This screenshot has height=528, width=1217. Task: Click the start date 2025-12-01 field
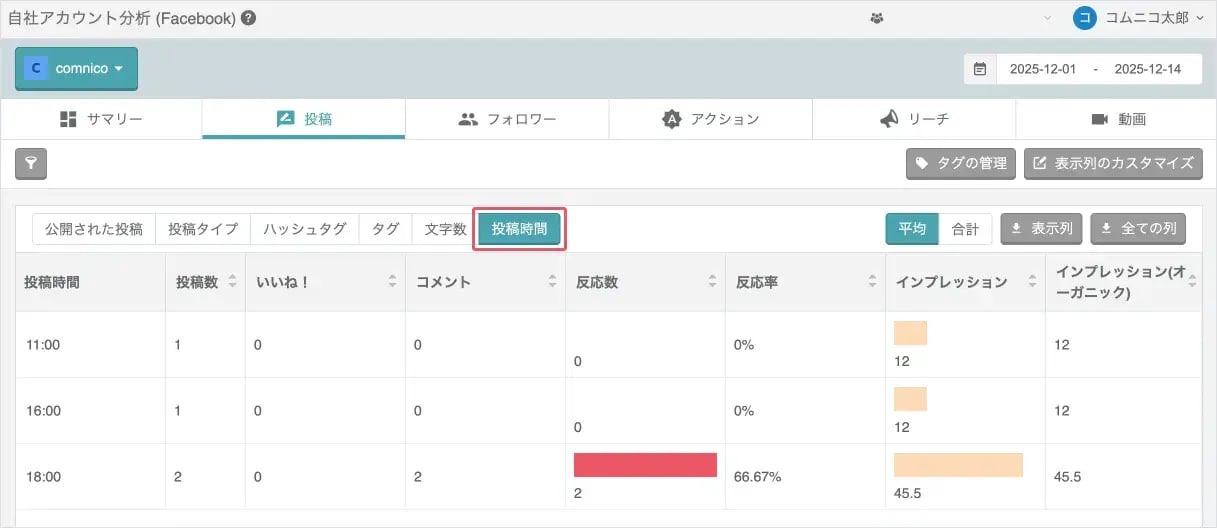tap(1043, 69)
